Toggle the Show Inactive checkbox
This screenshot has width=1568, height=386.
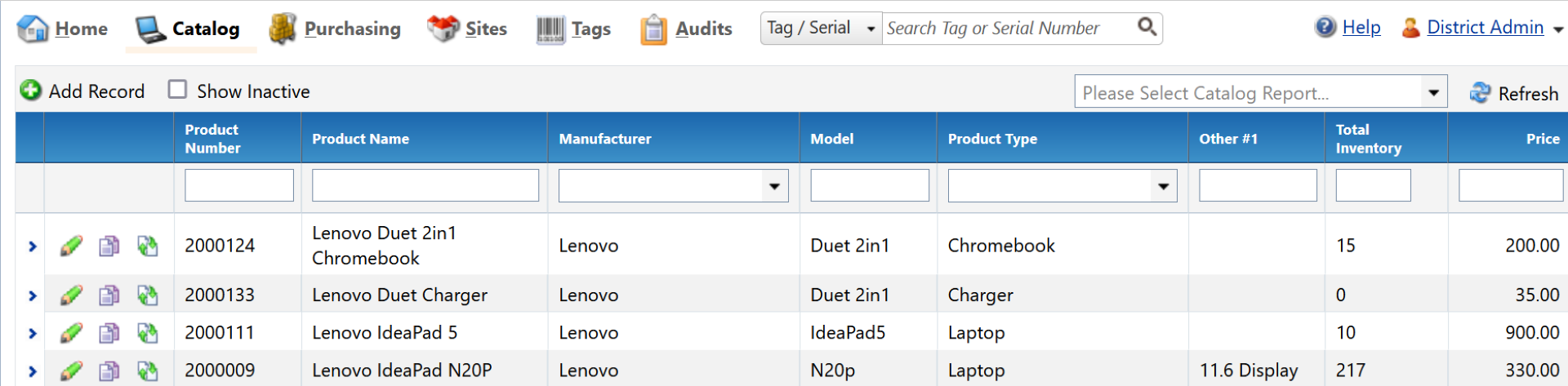click(177, 89)
